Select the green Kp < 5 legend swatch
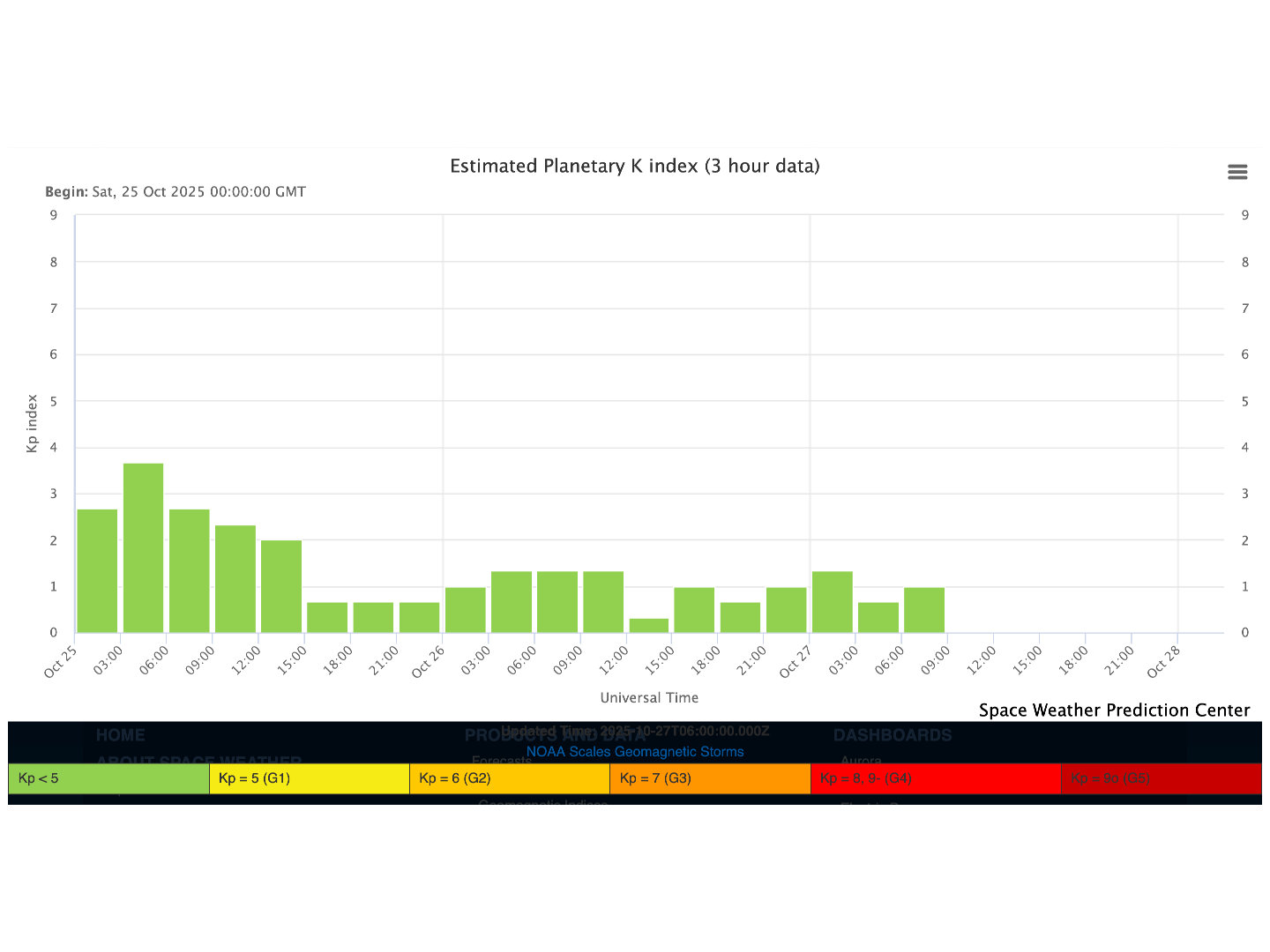1270x952 pixels. pos(108,778)
